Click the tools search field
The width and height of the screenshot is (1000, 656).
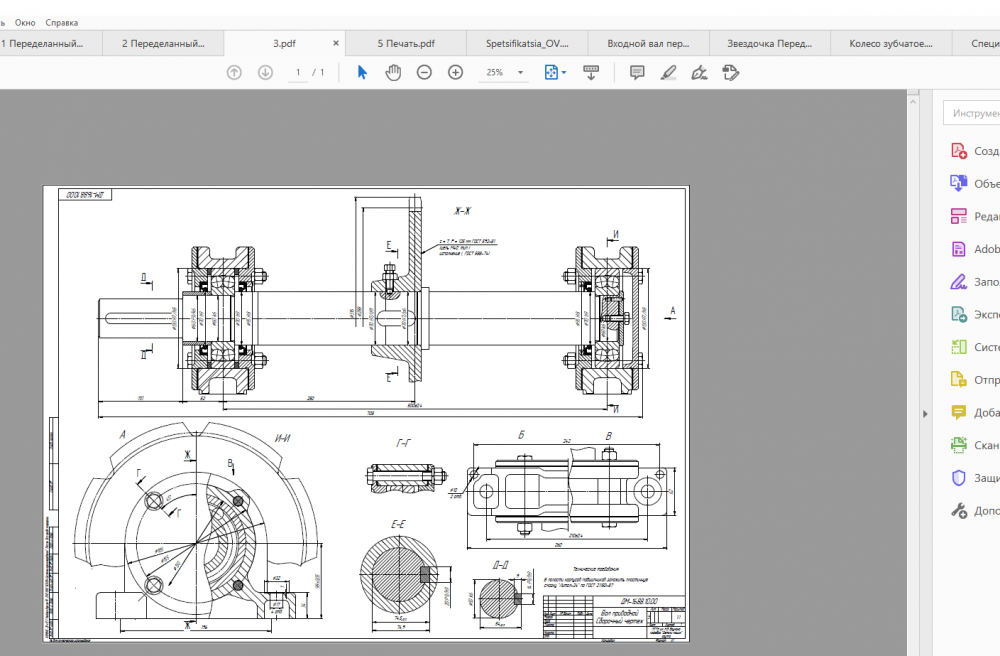(973, 113)
